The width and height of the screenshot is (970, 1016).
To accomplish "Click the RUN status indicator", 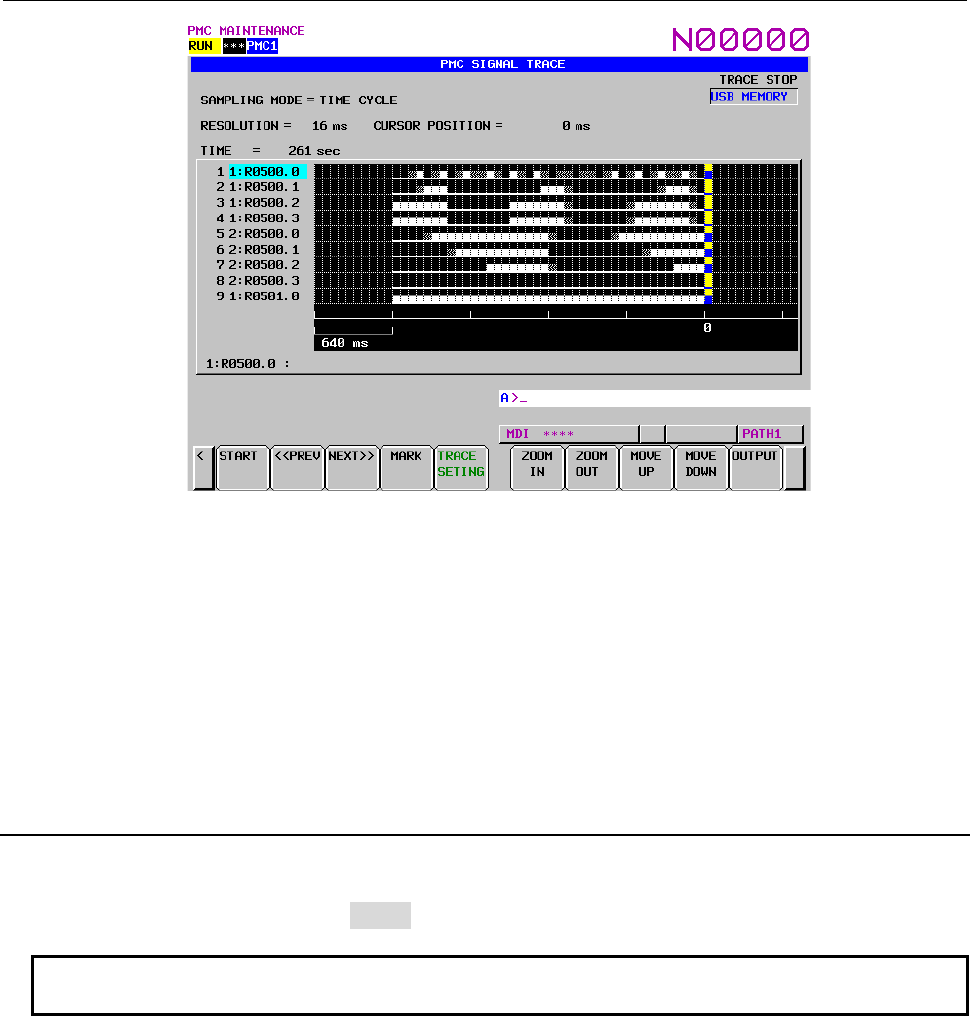I will (203, 46).
